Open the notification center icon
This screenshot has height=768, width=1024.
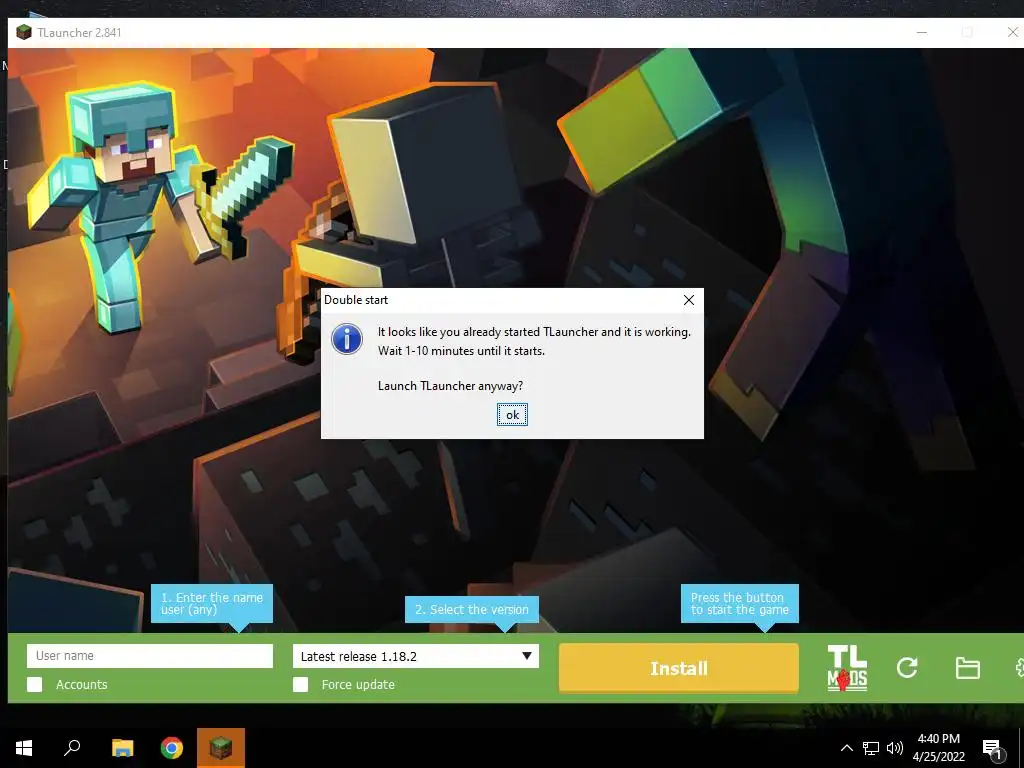coord(993,749)
